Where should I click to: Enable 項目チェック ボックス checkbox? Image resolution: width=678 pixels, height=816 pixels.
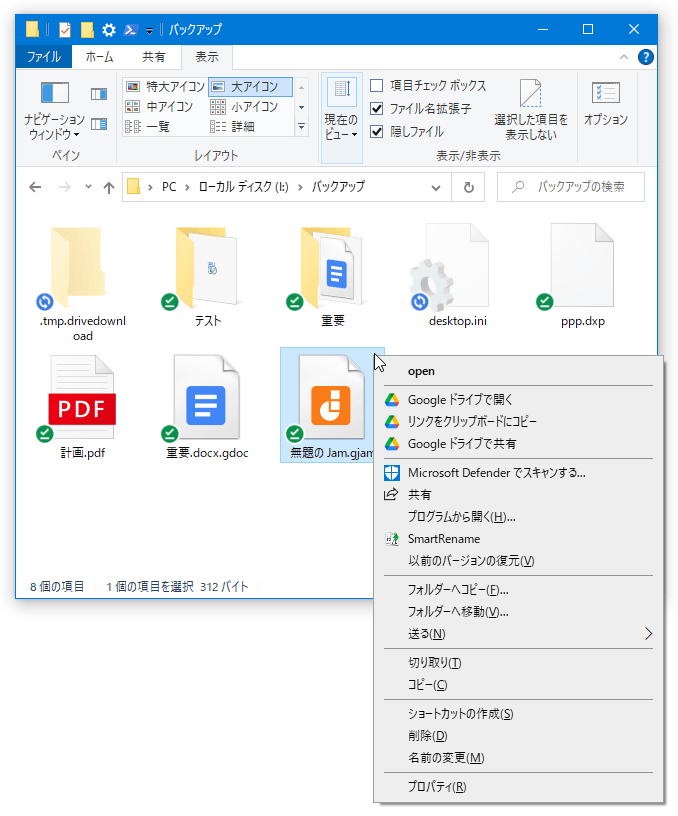377,85
